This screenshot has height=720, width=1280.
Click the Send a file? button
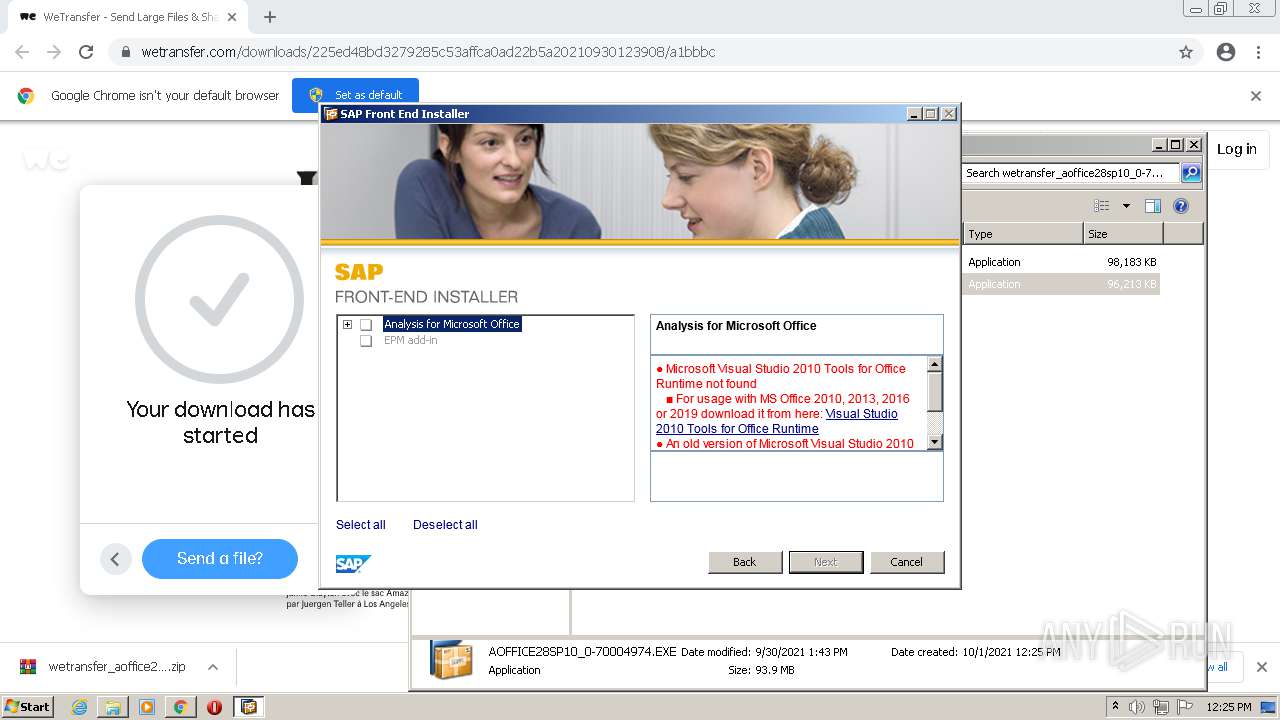pos(220,559)
